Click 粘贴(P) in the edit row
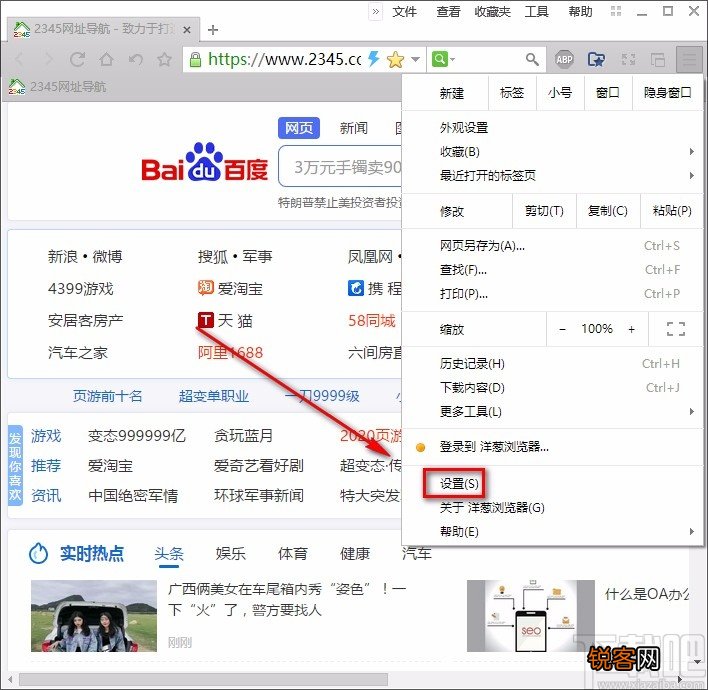 coord(671,211)
